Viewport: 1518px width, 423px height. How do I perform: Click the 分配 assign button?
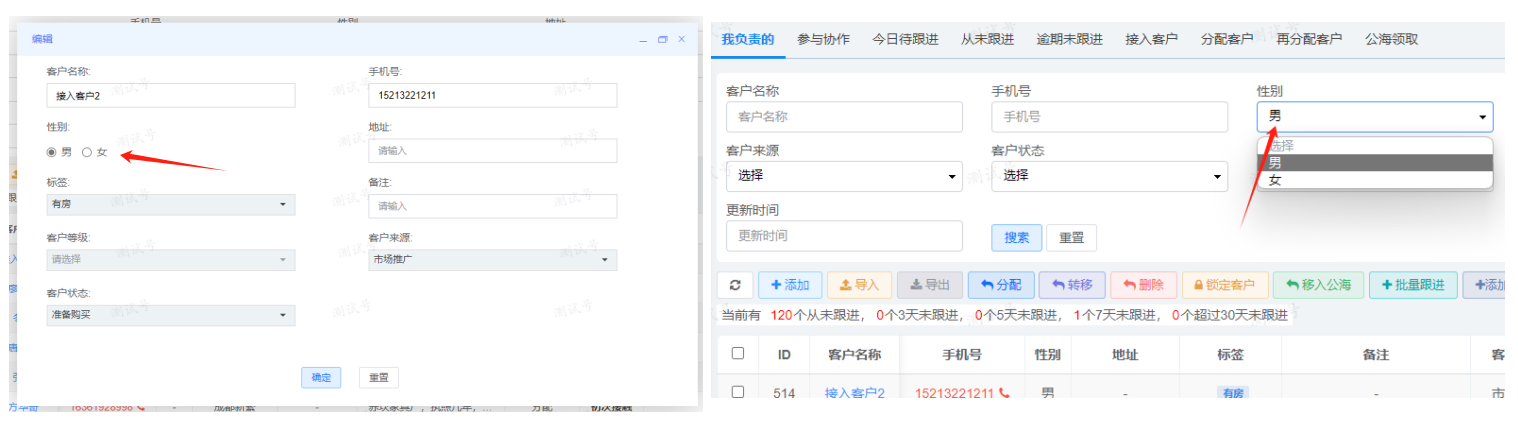(1000, 285)
